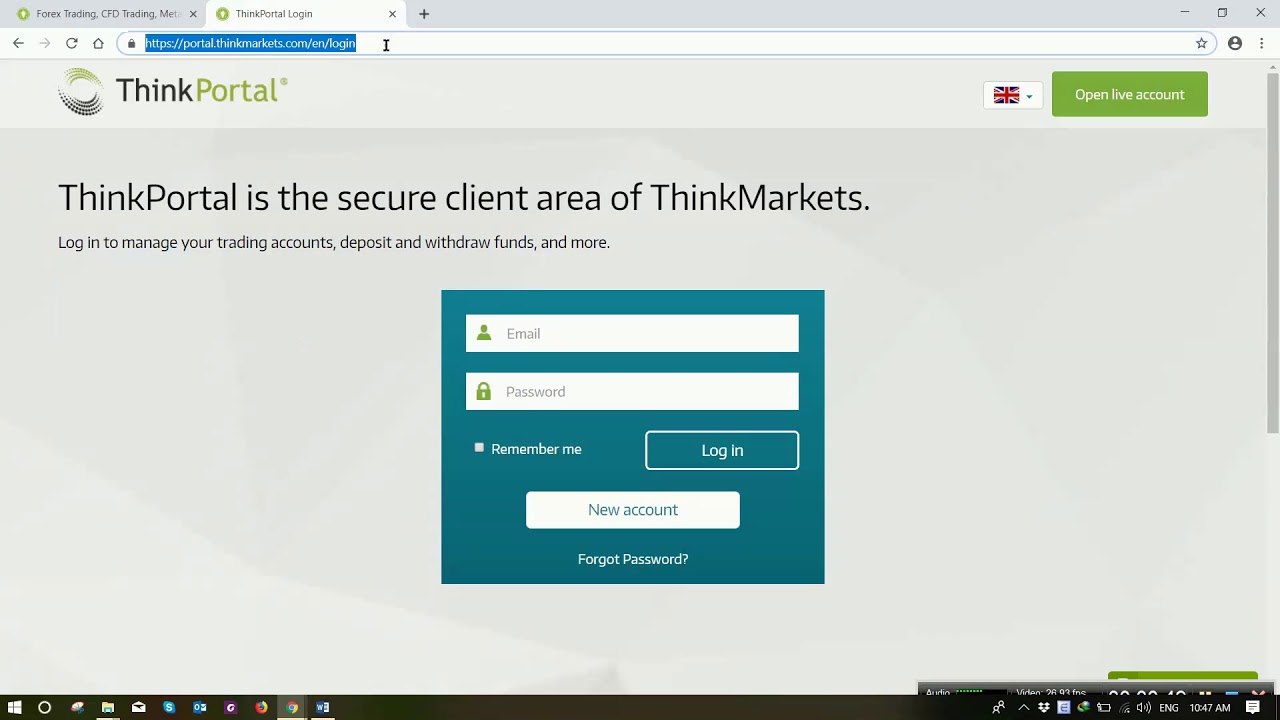Click the browser forward arrow
This screenshot has height=720, width=1280.
(x=44, y=43)
